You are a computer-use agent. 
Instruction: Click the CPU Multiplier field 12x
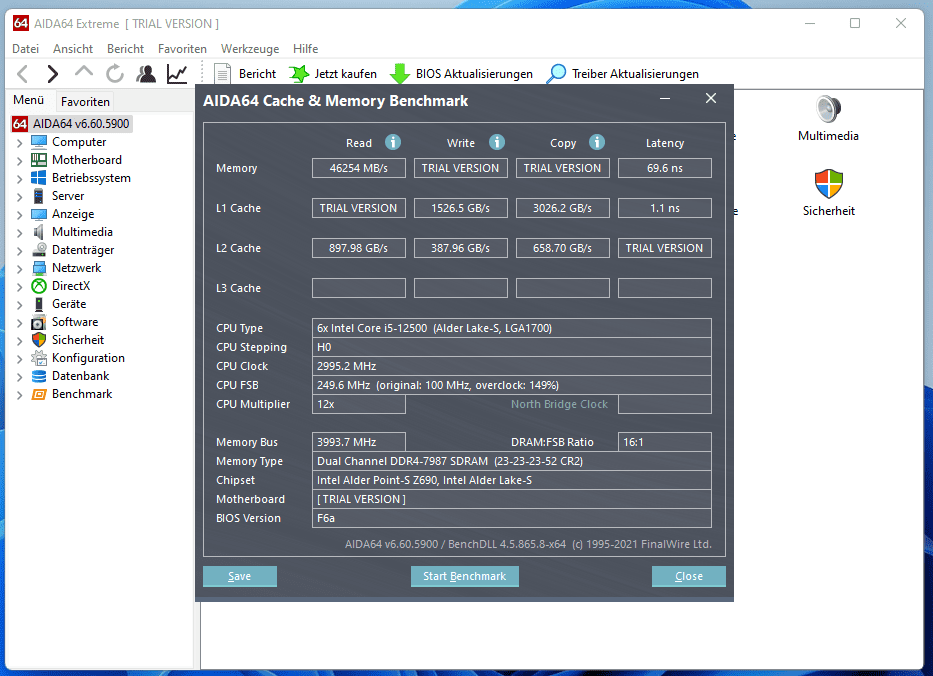point(359,404)
